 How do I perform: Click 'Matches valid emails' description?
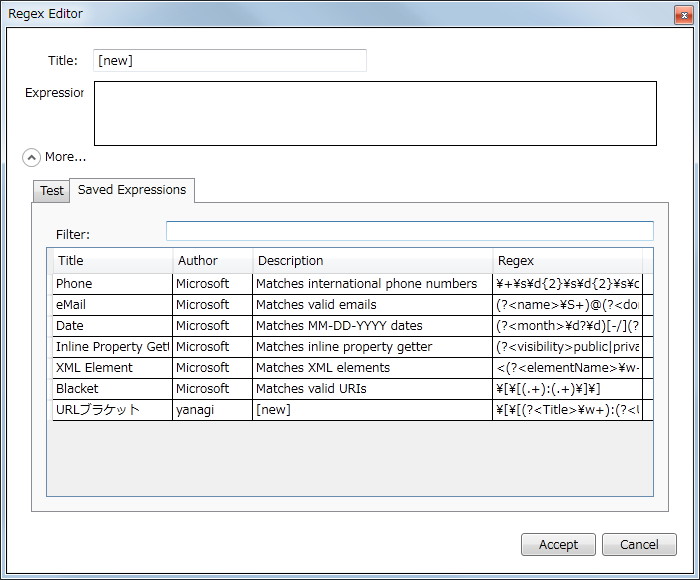[372, 305]
